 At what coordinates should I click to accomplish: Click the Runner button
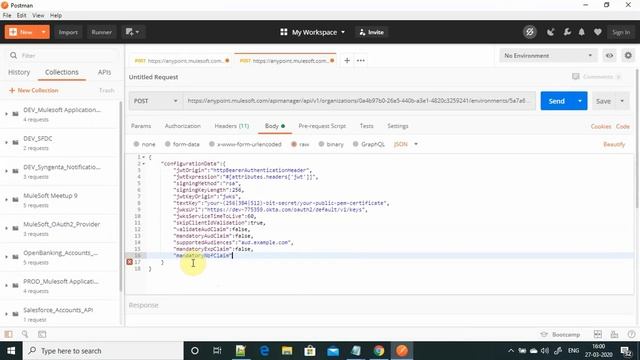[101, 32]
